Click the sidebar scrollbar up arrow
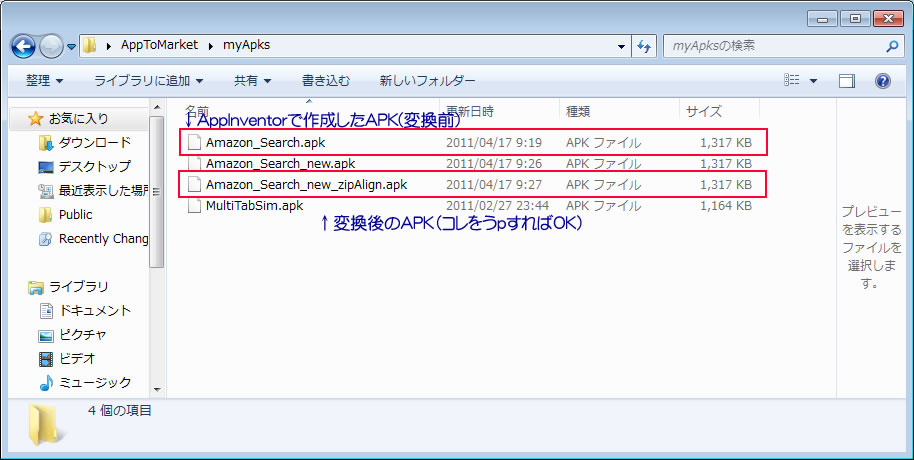This screenshot has height=460, width=914. (156, 107)
